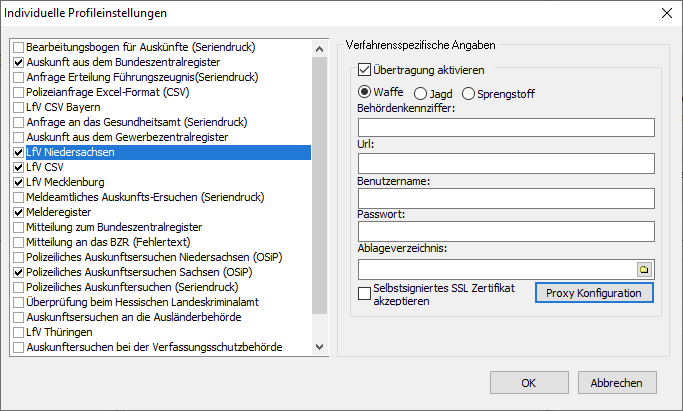Confirm with the OK button
The height and width of the screenshot is (411, 683).
point(528,382)
